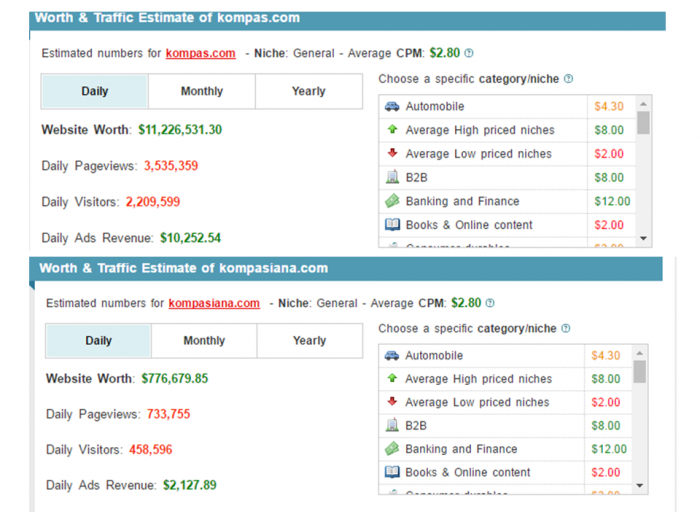Choose Banking and Finance row for kompasiana.com
Image resolution: width=700 pixels, height=525 pixels.
(505, 449)
